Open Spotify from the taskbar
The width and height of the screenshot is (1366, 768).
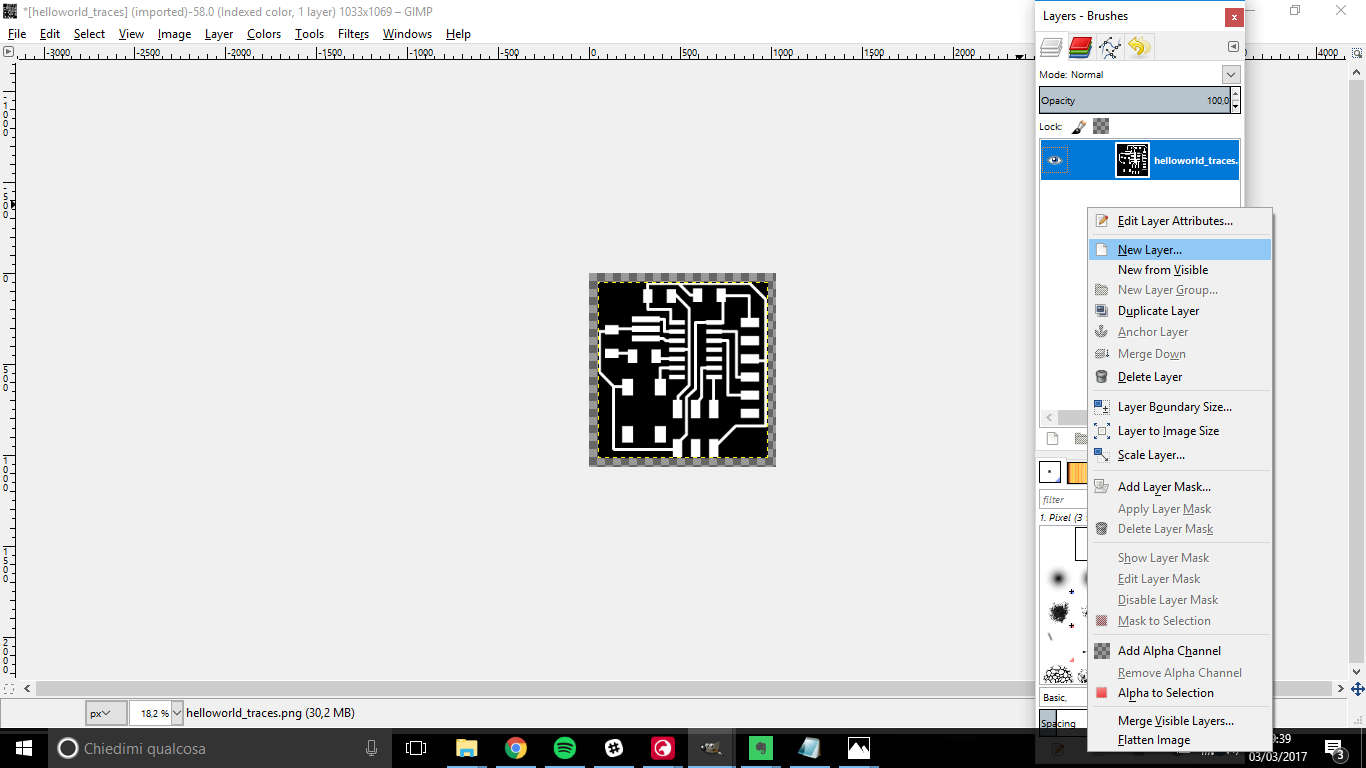coord(564,748)
